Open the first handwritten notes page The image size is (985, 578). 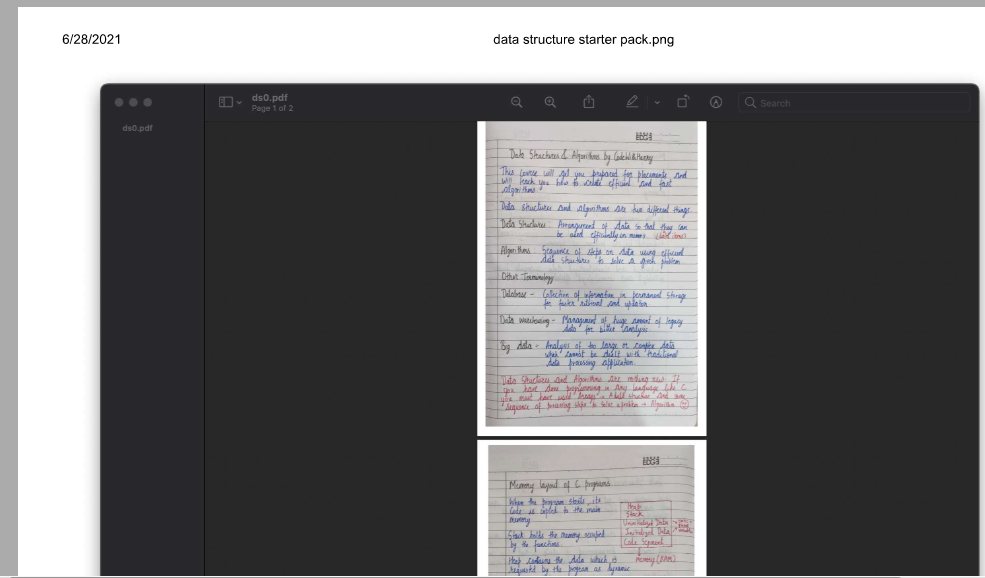click(592, 278)
